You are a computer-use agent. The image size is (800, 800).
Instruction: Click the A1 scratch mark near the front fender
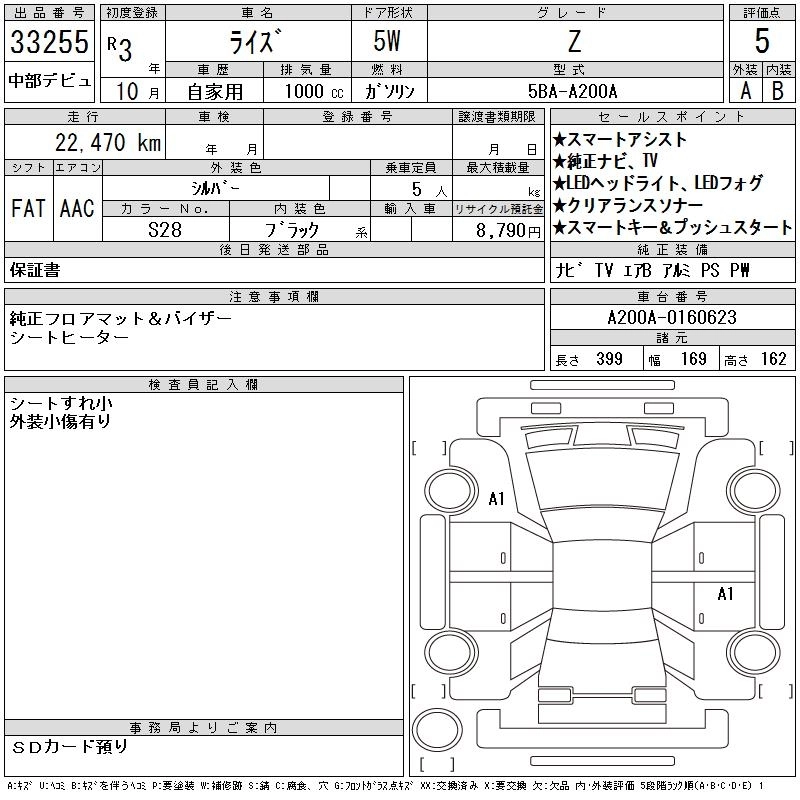[x=496, y=498]
